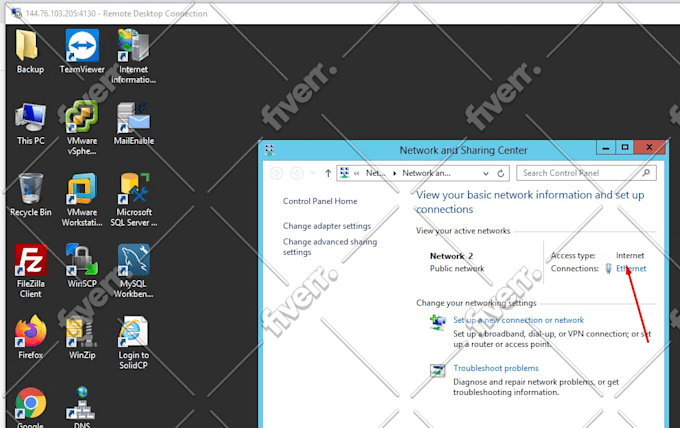This screenshot has height=428, width=680.
Task: Click the 'Network 2' network name
Action: click(451, 256)
